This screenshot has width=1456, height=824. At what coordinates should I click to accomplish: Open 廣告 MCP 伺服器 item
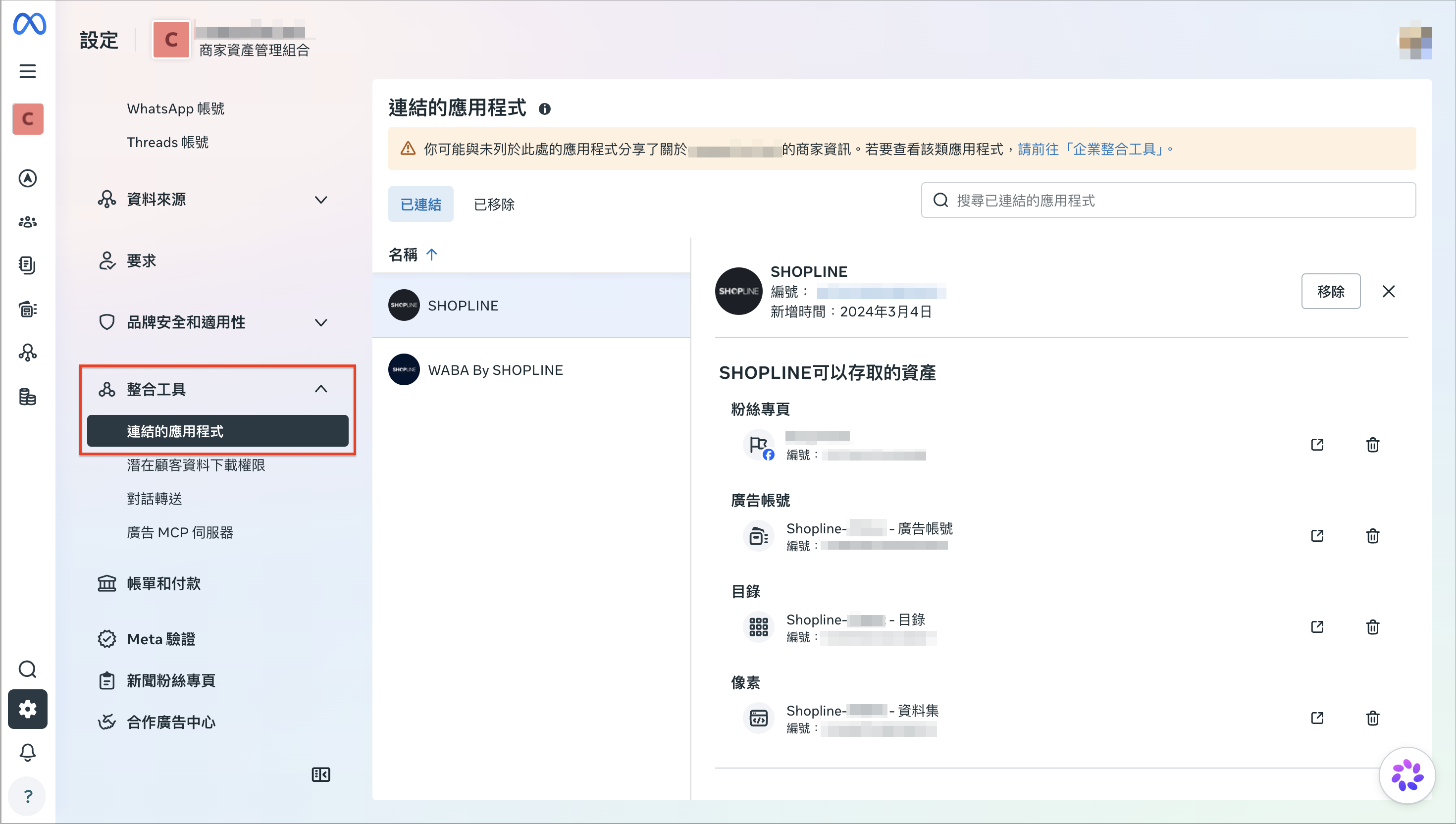(180, 532)
